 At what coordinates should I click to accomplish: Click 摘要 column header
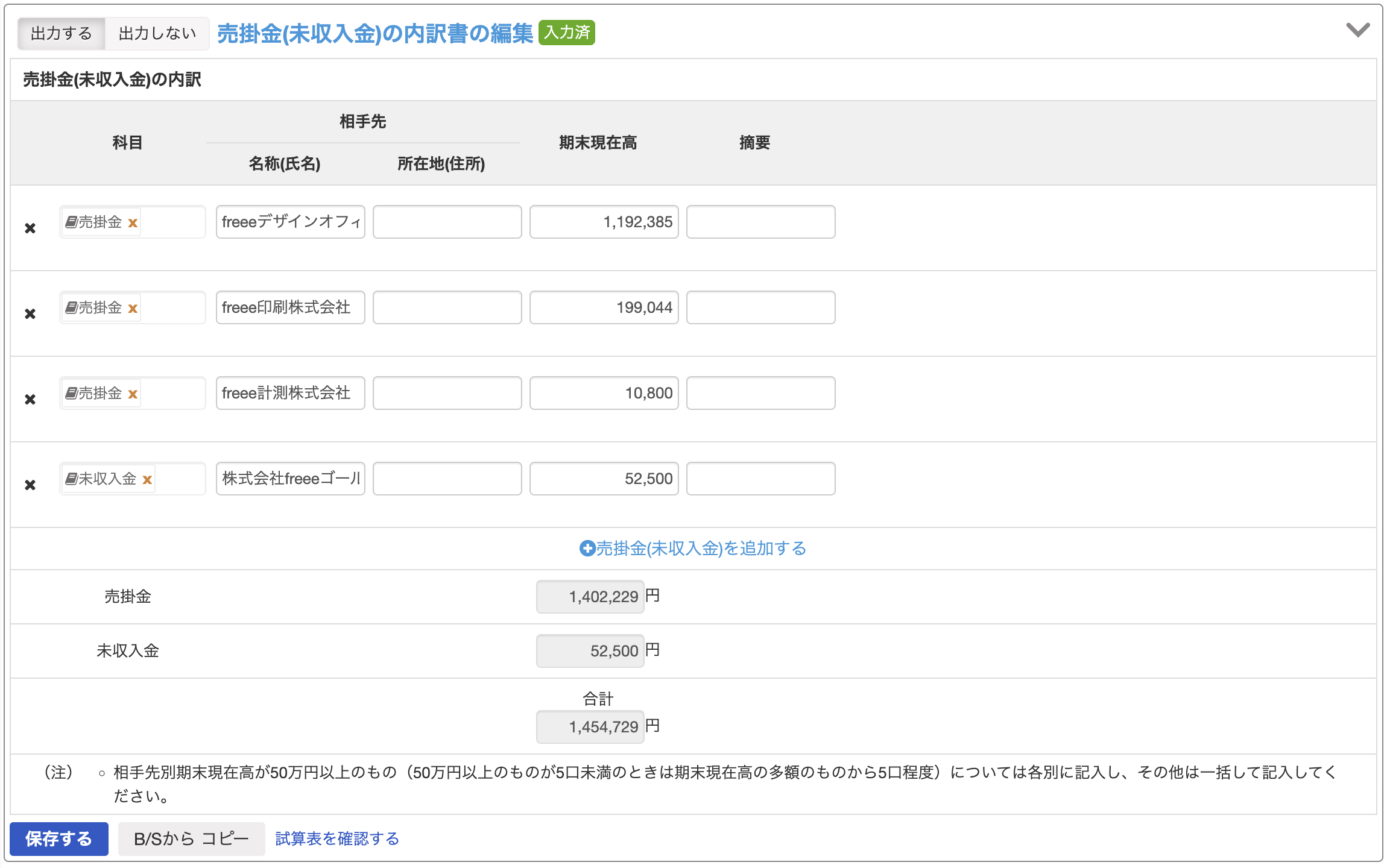[755, 143]
